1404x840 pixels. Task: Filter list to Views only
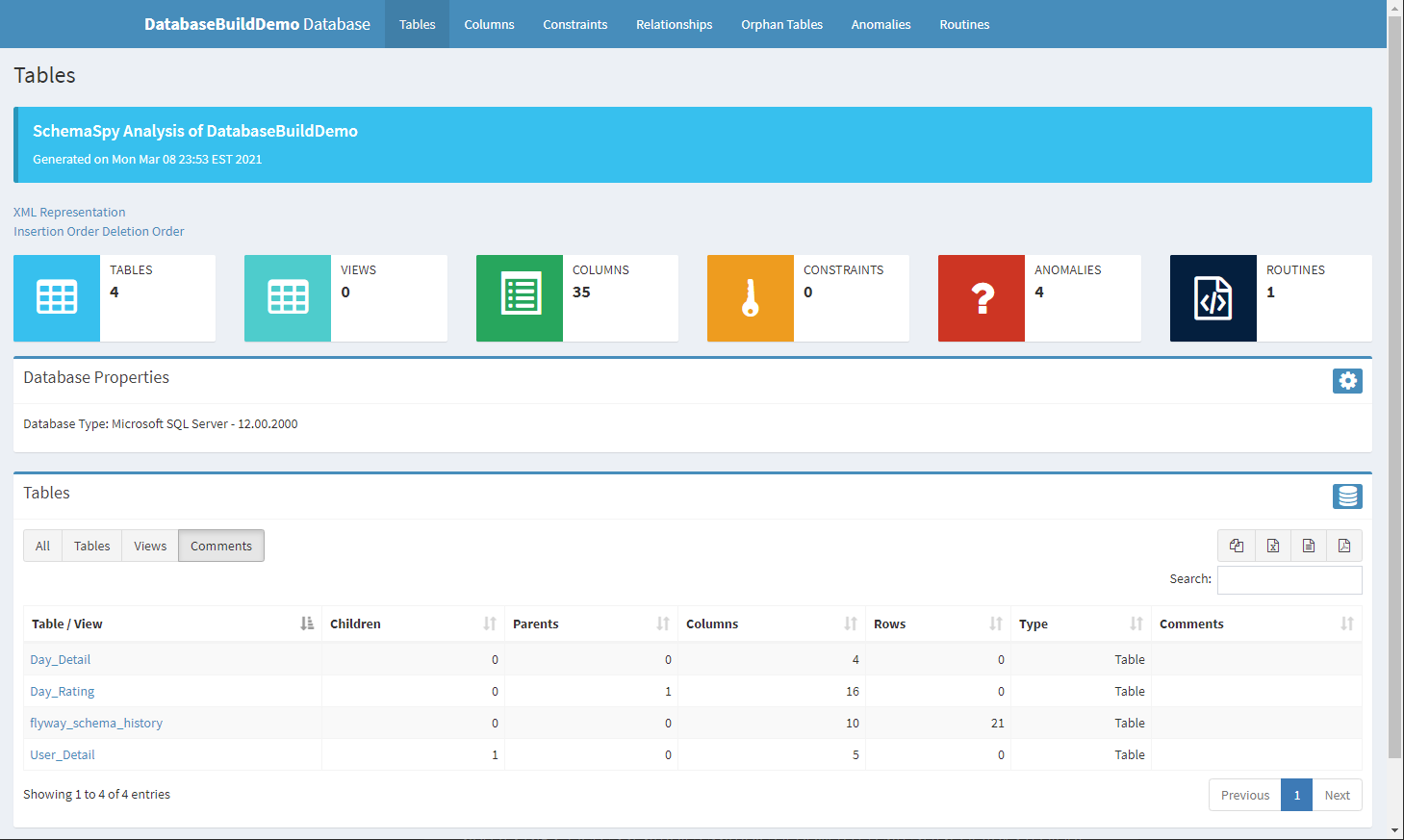[x=150, y=546]
